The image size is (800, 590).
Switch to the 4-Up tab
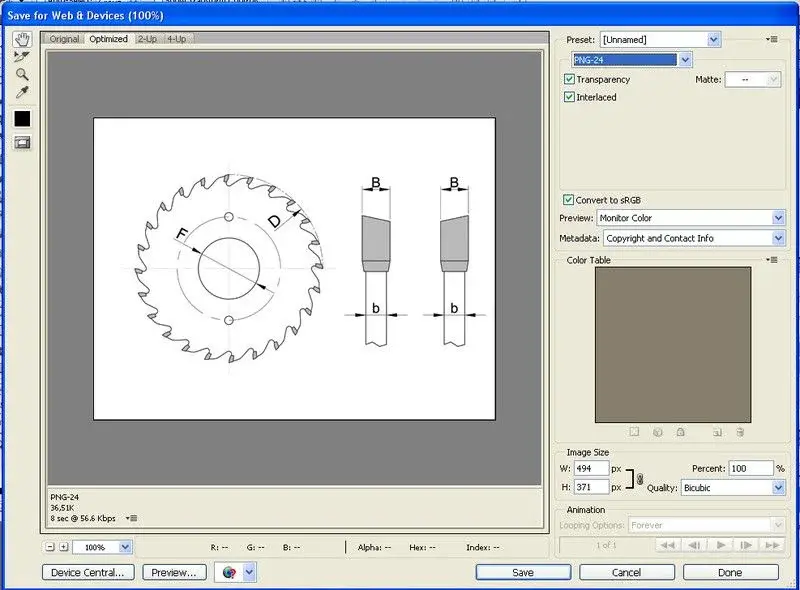[177, 39]
